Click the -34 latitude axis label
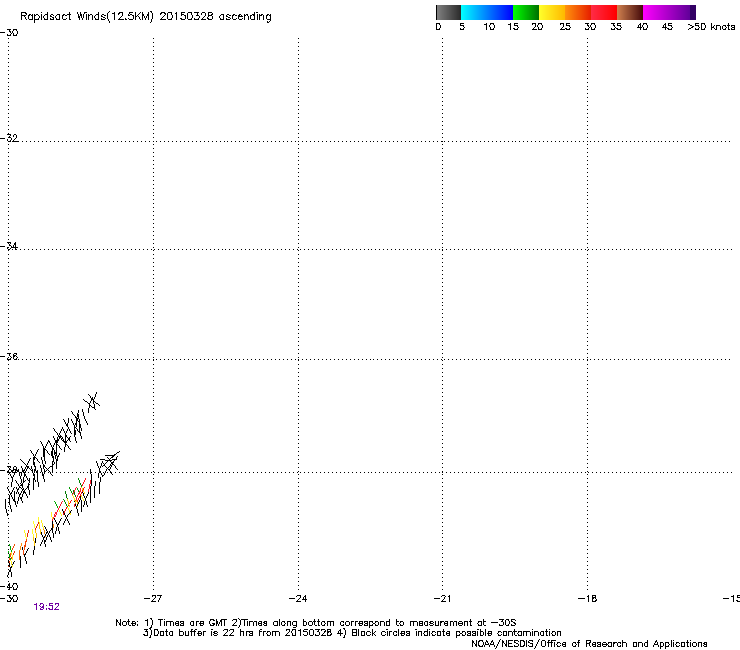Image resolution: width=740 pixels, height=650 pixels. point(9,246)
